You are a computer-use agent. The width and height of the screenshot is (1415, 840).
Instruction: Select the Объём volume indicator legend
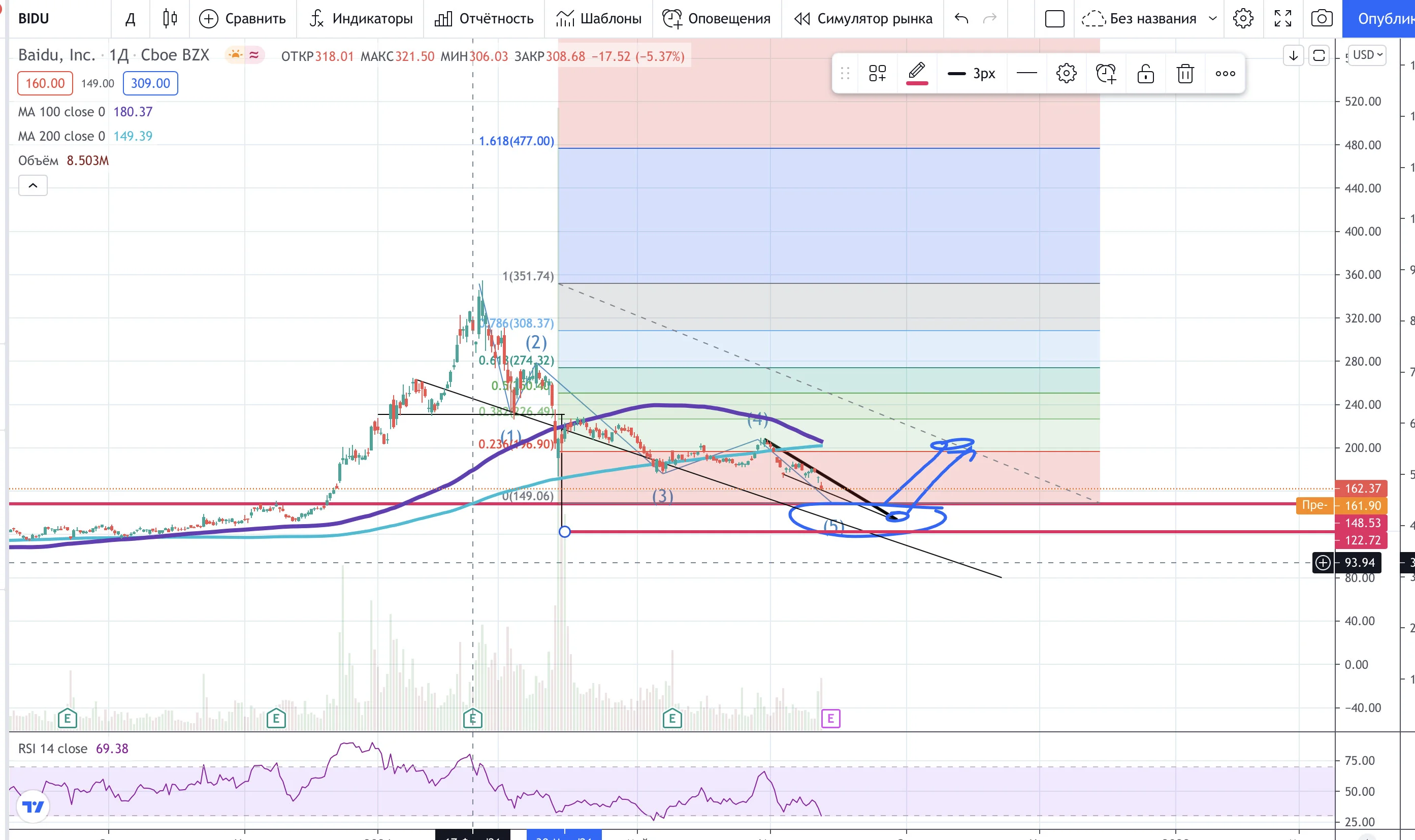point(39,161)
